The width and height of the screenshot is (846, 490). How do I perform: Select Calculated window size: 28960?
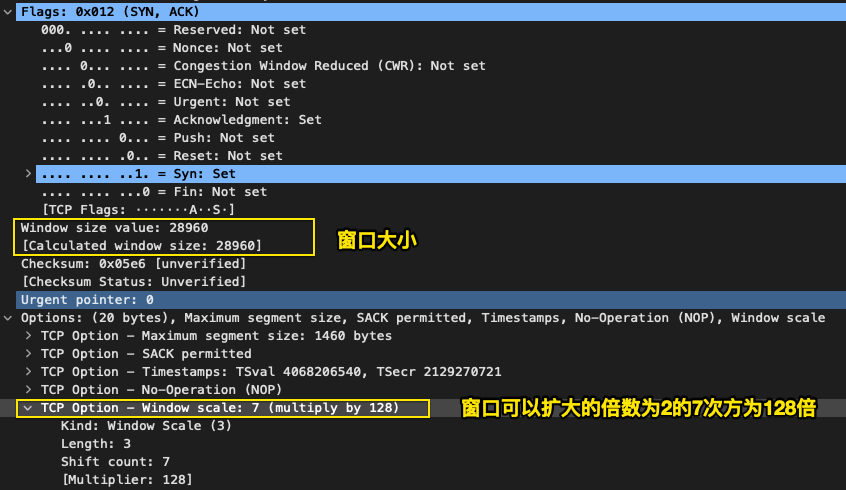click(142, 246)
